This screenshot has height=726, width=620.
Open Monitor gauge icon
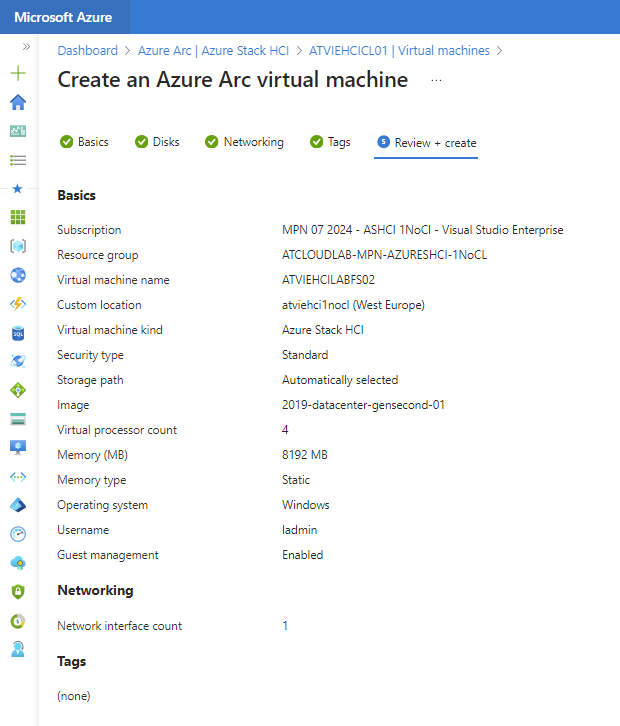point(18,534)
